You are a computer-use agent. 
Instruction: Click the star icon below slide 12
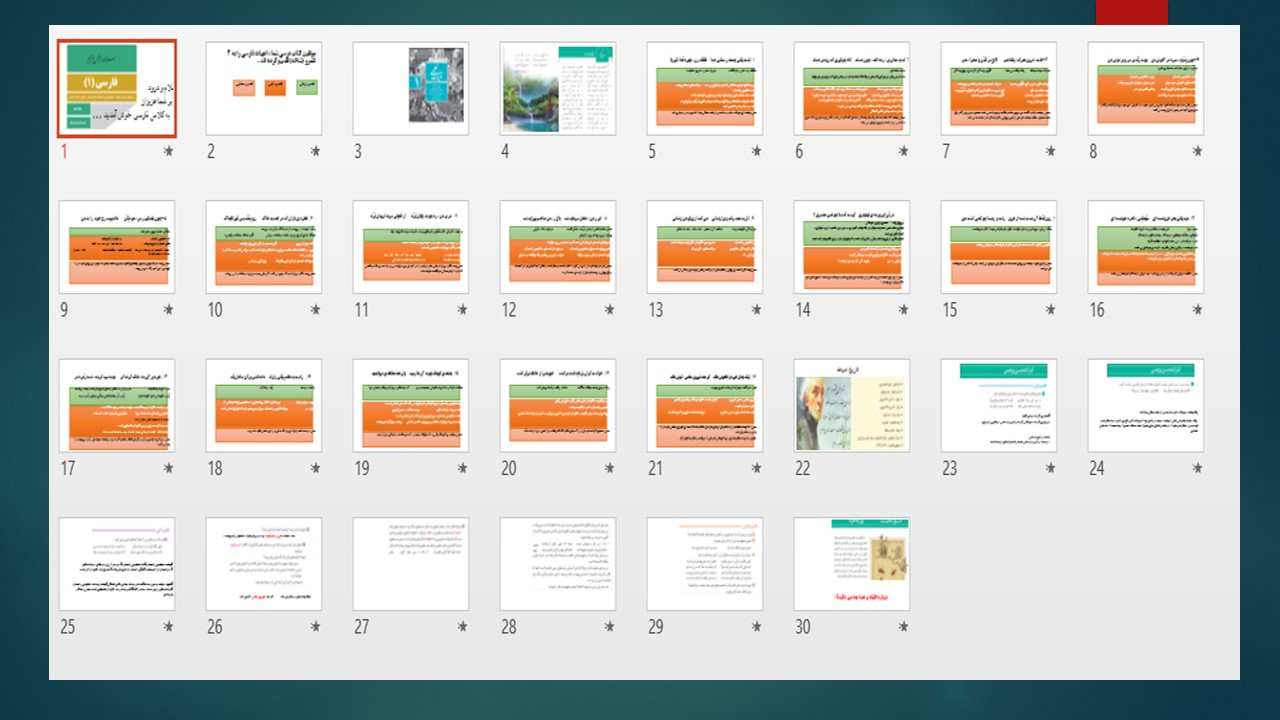pos(609,310)
